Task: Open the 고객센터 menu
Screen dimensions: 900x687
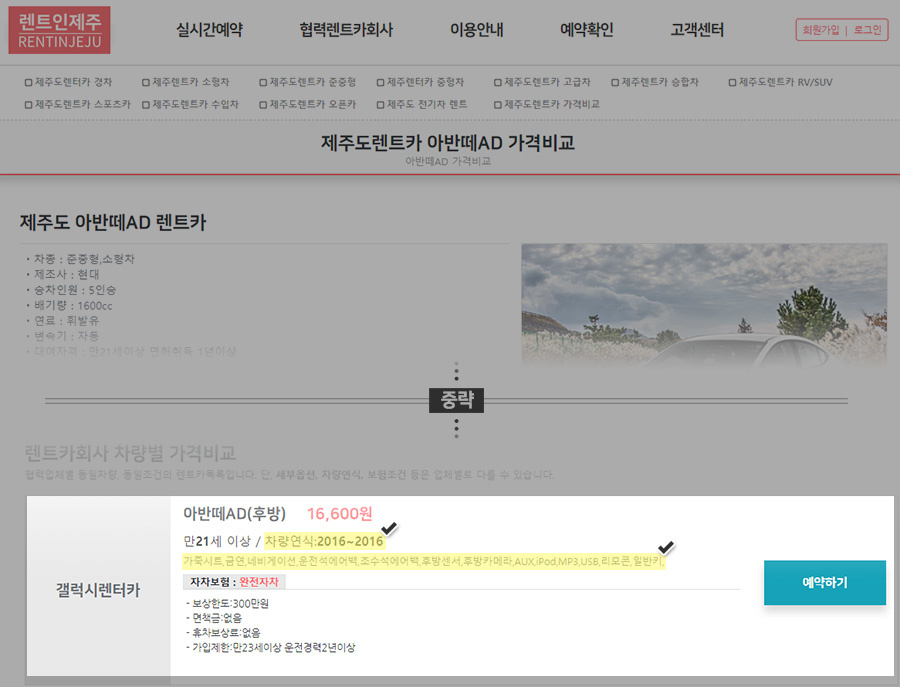Action: pos(697,30)
